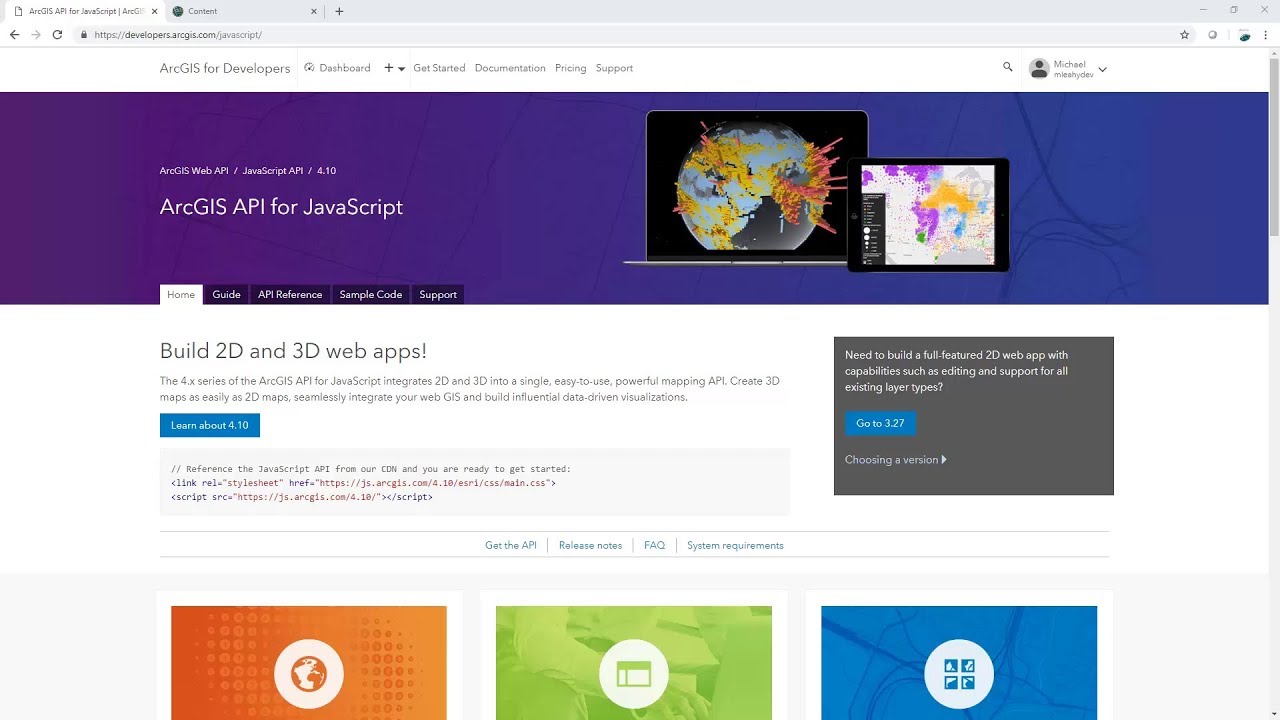The image size is (1280, 720).
Task: Reload the page with the refresh icon
Action: coord(57,34)
